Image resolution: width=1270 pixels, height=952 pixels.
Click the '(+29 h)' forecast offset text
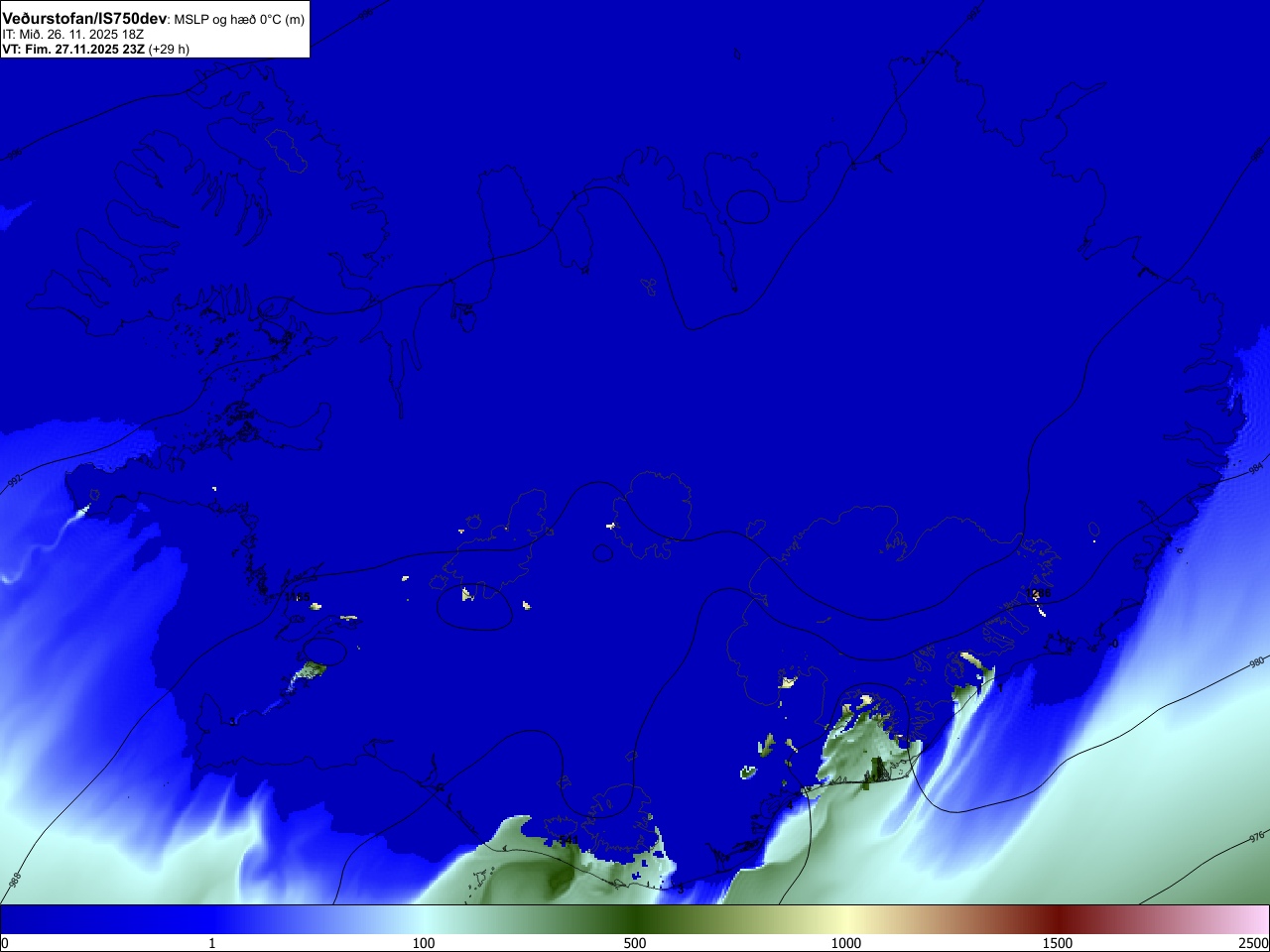click(169, 50)
